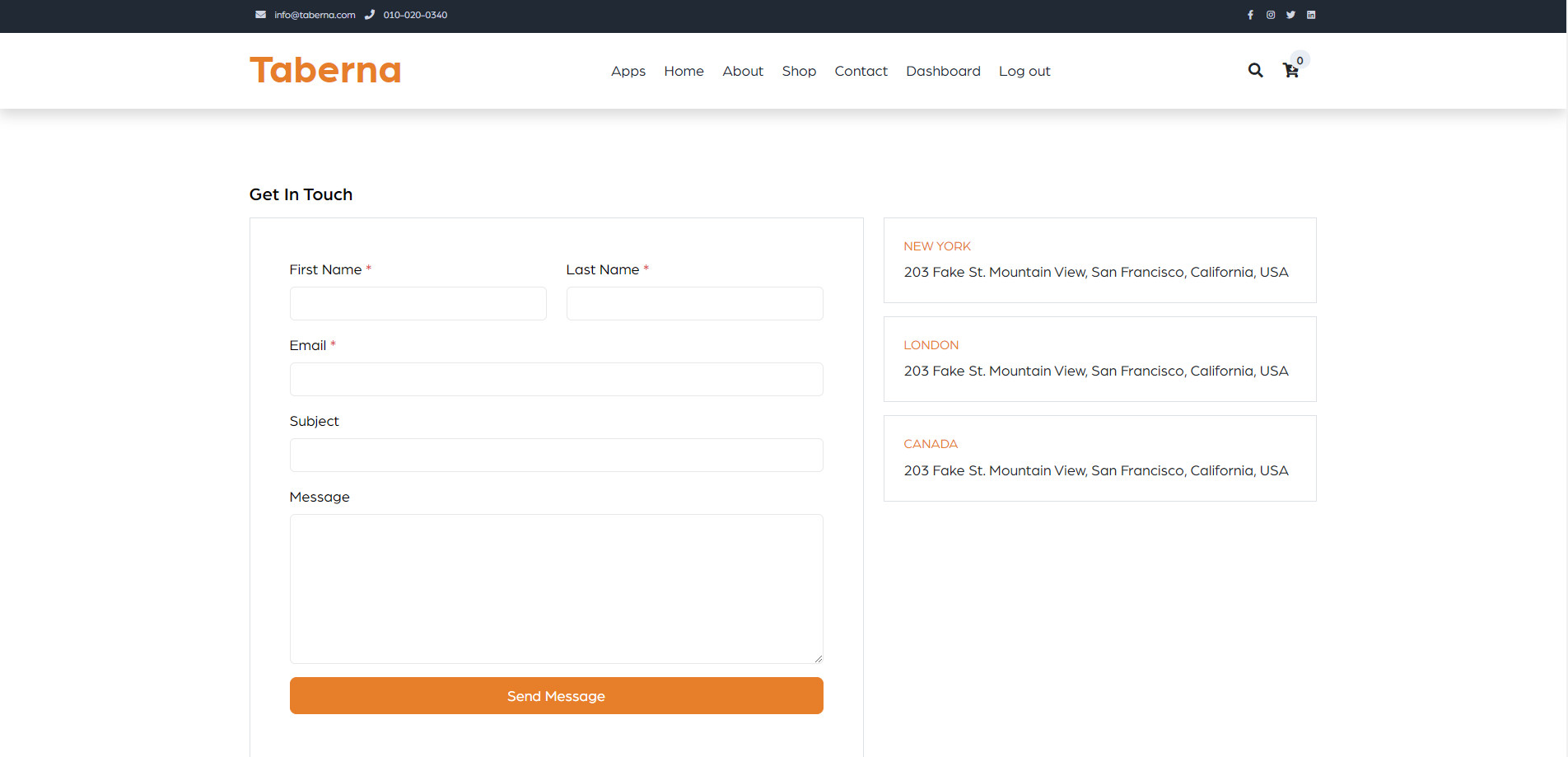Click inside the Message text area
This screenshot has height=757, width=1568.
[556, 588]
